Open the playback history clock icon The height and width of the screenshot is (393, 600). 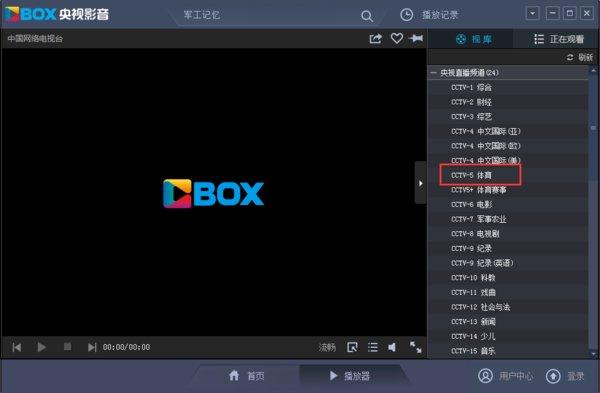406,15
